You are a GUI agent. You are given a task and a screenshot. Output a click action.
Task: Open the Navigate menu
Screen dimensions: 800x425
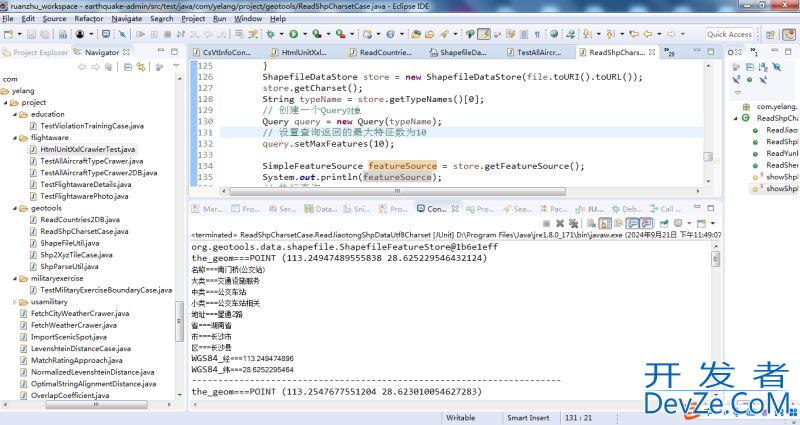[x=127, y=18]
